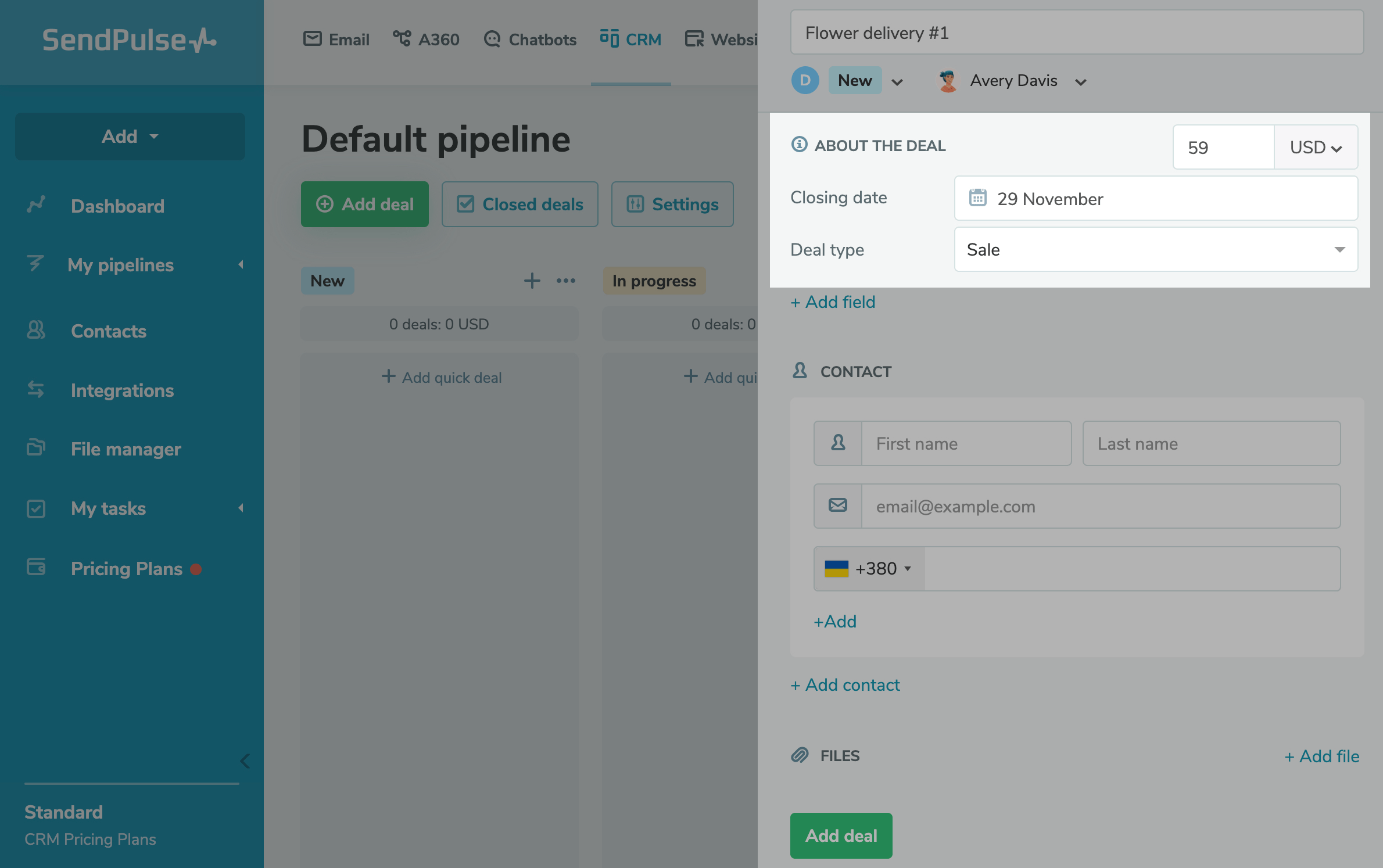1383x868 pixels.
Task: Click the plus icon on New stage
Action: coord(532,281)
